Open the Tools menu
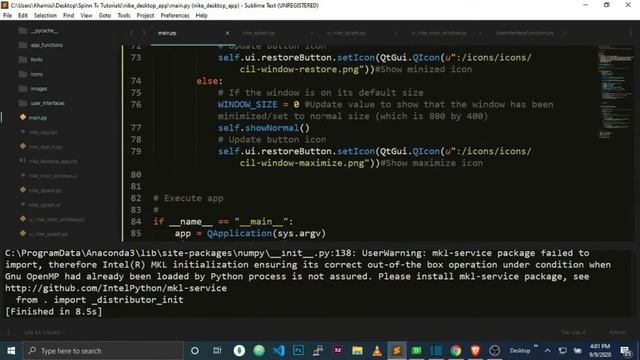 [124, 16]
